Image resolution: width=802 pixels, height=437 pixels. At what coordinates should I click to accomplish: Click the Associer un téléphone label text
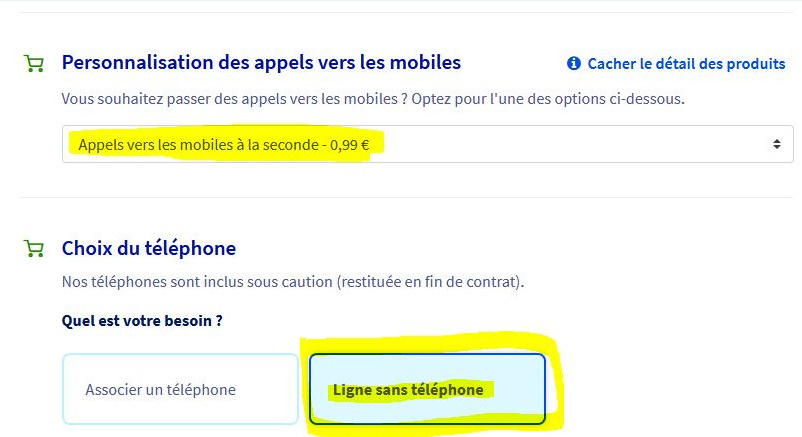pyautogui.click(x=160, y=390)
